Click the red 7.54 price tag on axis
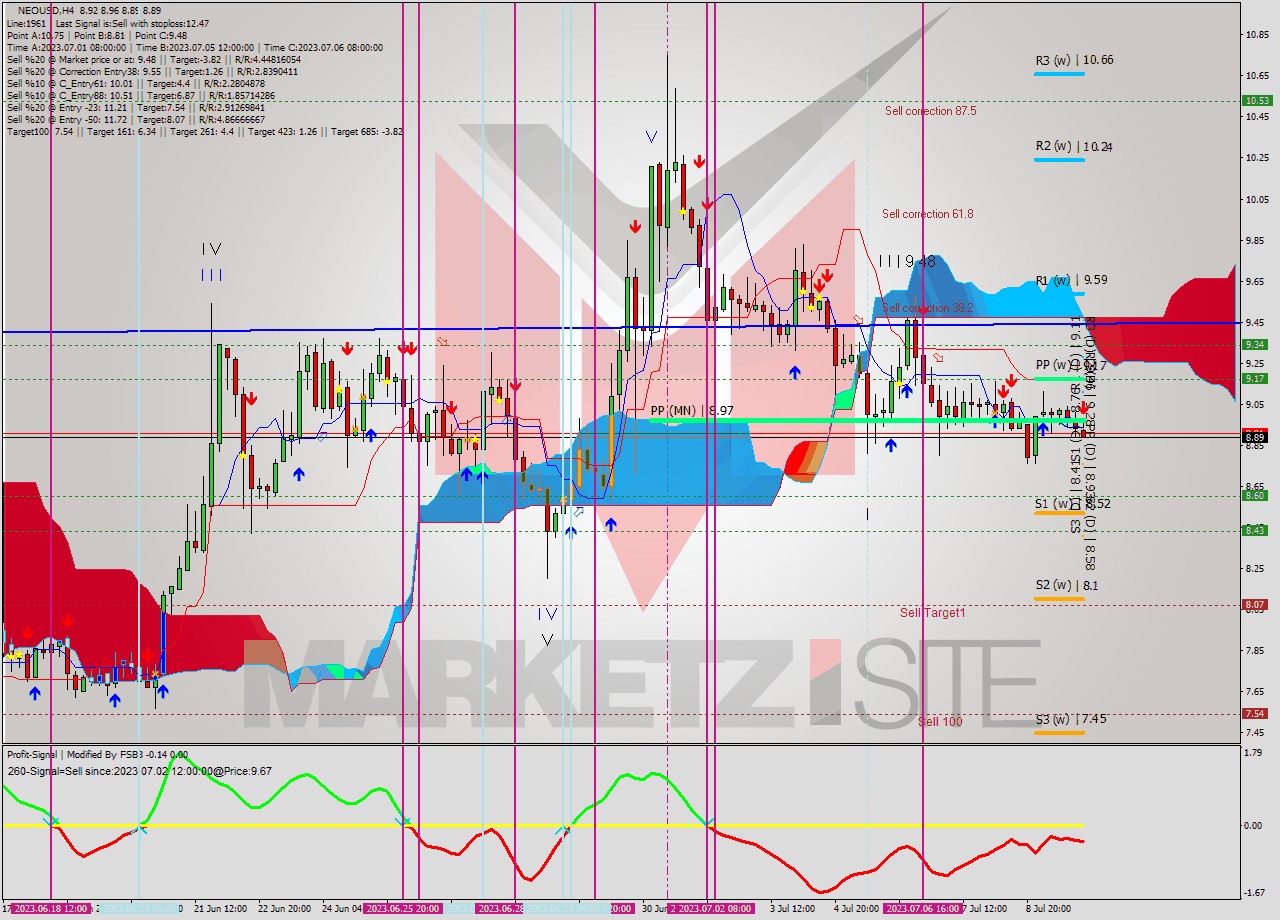1280x920 pixels. (x=1256, y=713)
